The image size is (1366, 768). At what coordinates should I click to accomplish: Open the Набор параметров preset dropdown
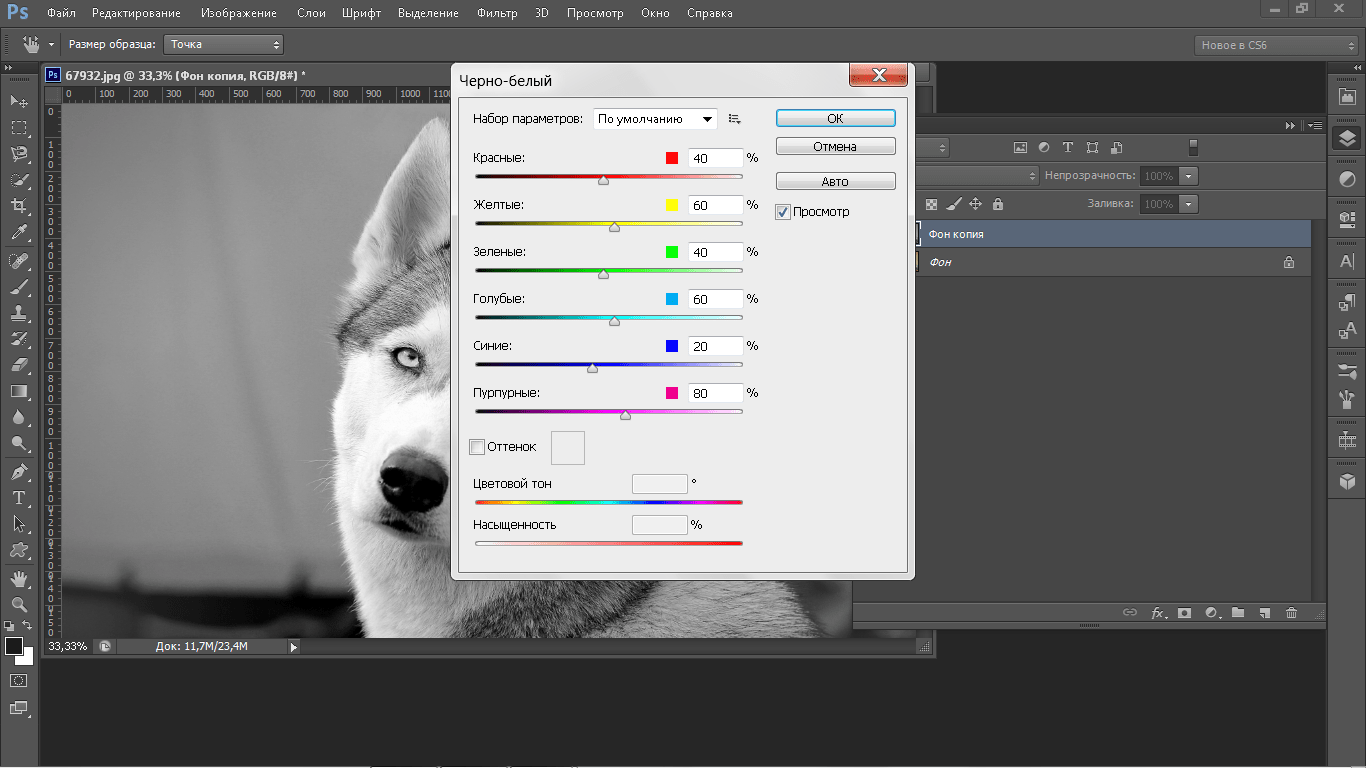coord(655,119)
